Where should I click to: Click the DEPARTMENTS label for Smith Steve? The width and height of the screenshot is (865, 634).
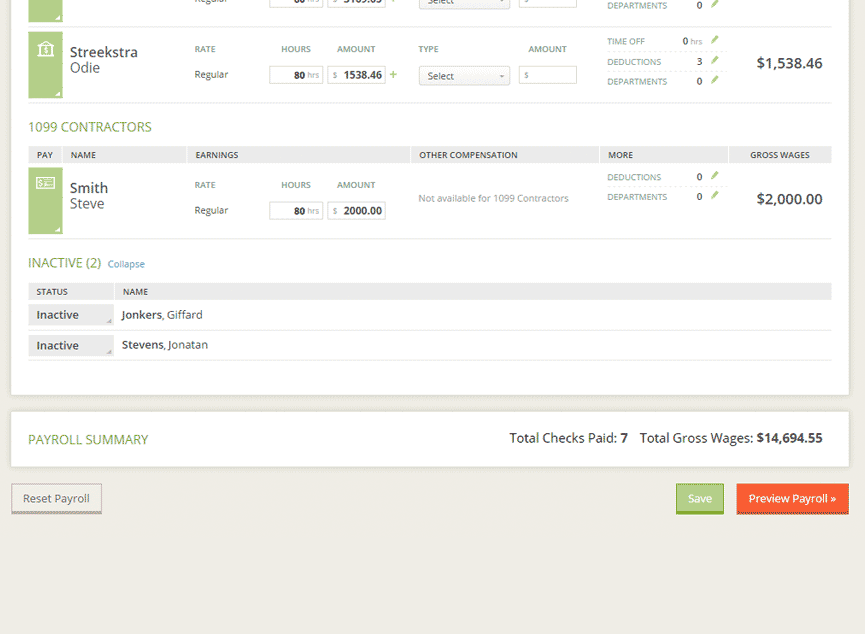pyautogui.click(x=637, y=197)
